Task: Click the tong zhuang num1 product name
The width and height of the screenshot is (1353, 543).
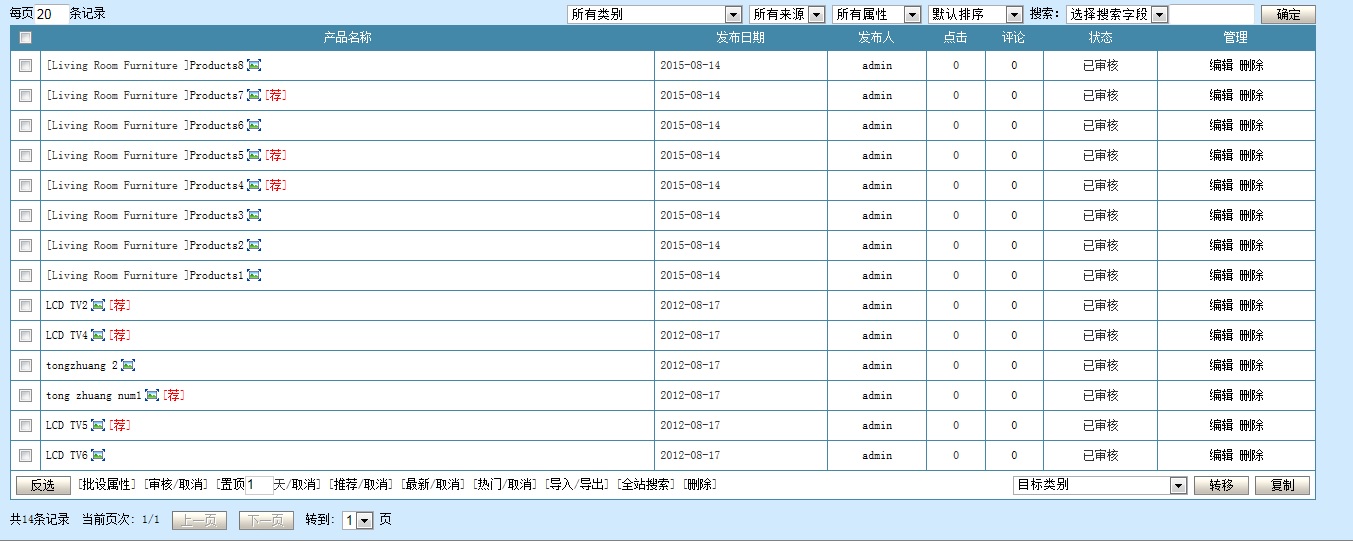Action: pos(94,396)
